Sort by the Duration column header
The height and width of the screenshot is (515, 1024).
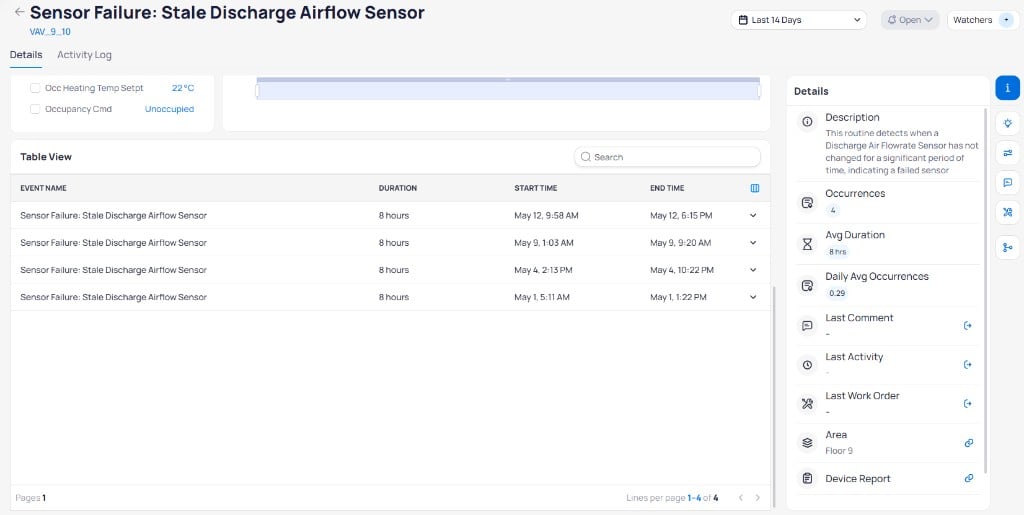tap(398, 188)
